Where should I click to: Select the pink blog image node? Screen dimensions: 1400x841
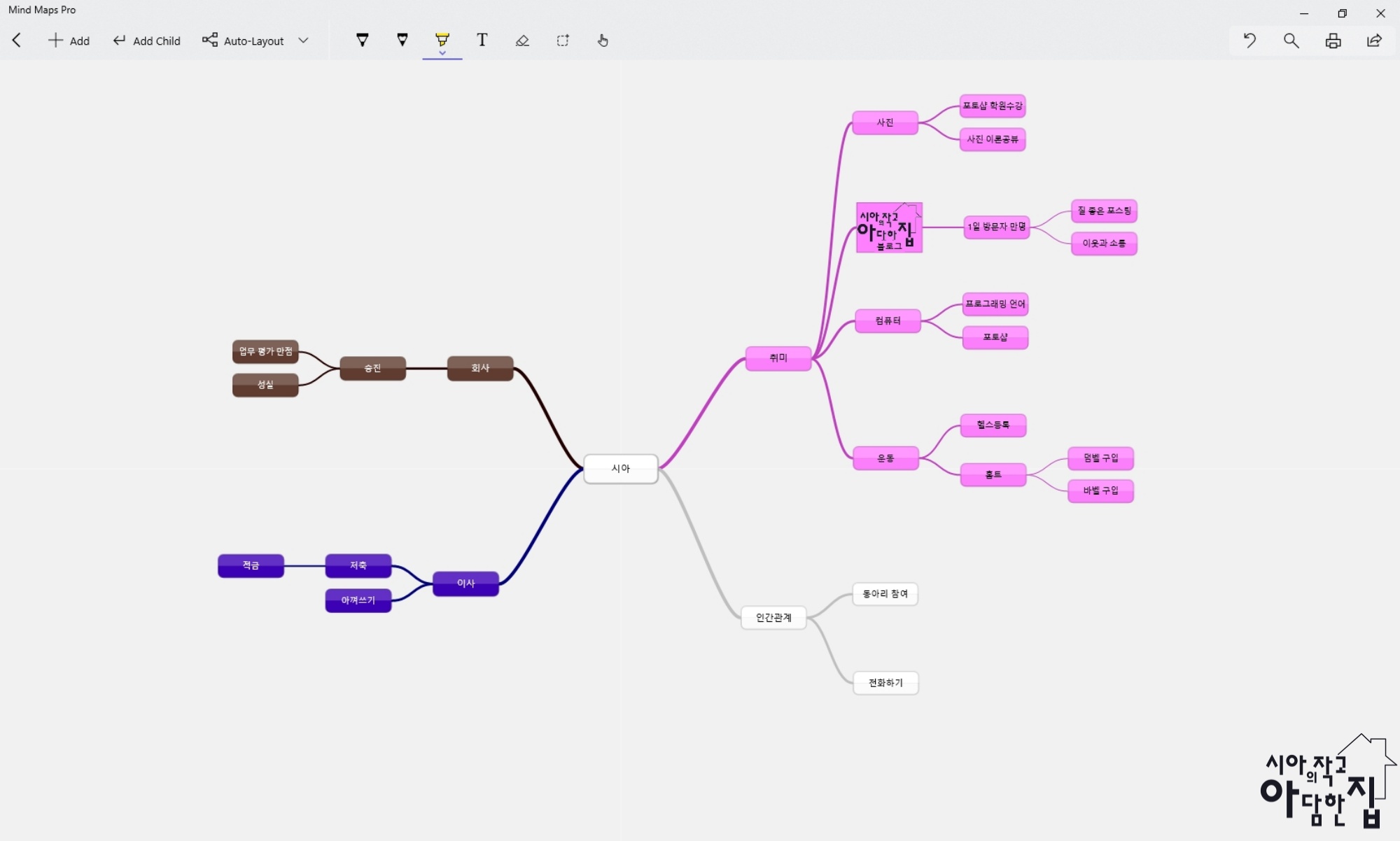click(x=889, y=228)
